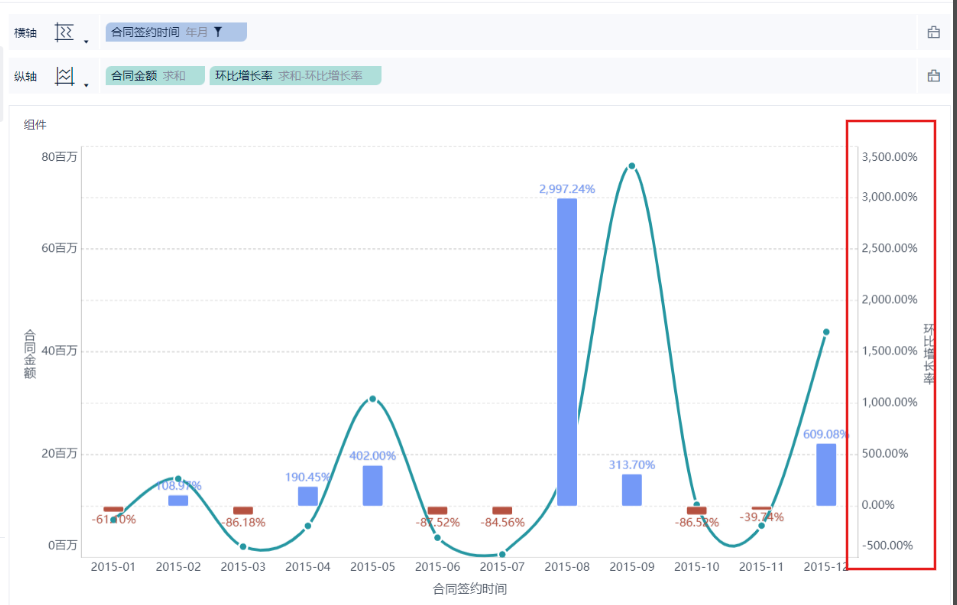Click the 2015-12 bar labeled 609.08%
This screenshot has width=957, height=605.
pos(826,474)
